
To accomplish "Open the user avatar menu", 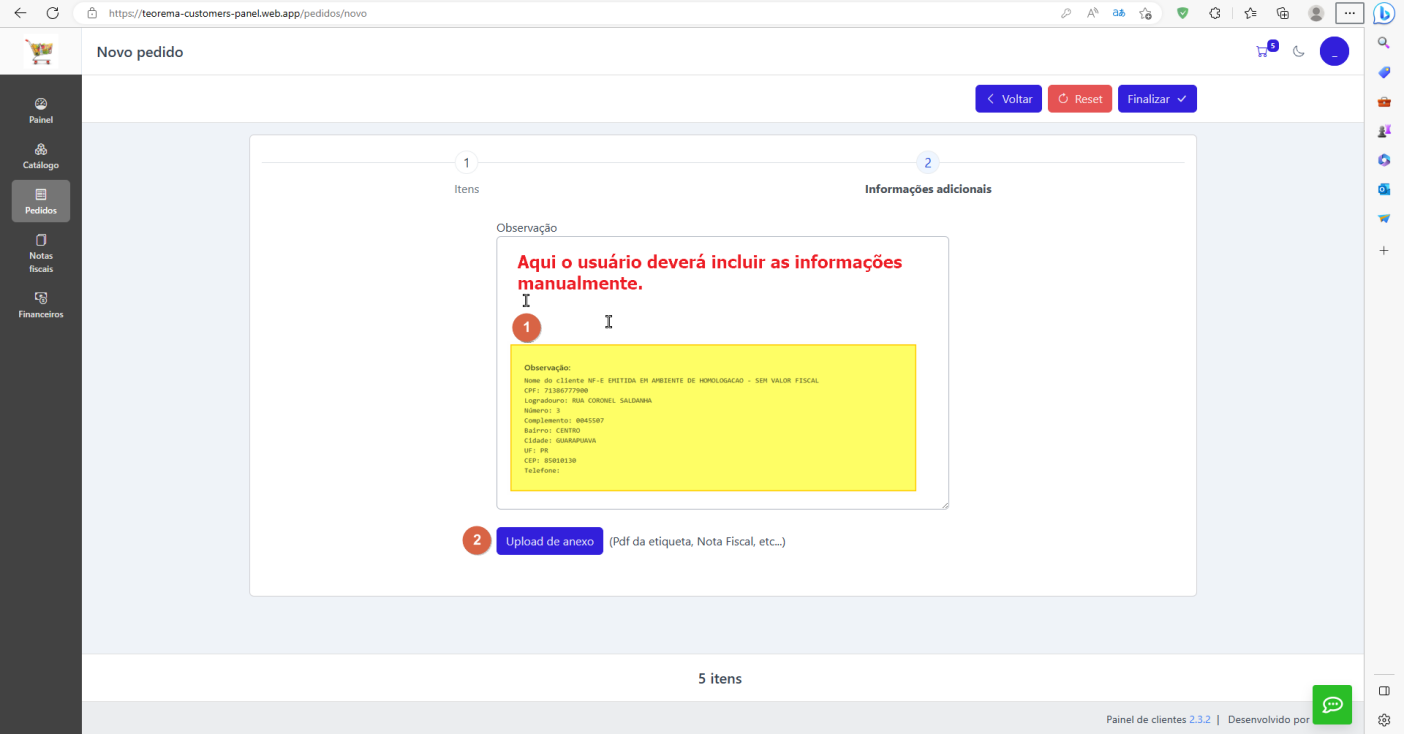I will click(x=1334, y=52).
